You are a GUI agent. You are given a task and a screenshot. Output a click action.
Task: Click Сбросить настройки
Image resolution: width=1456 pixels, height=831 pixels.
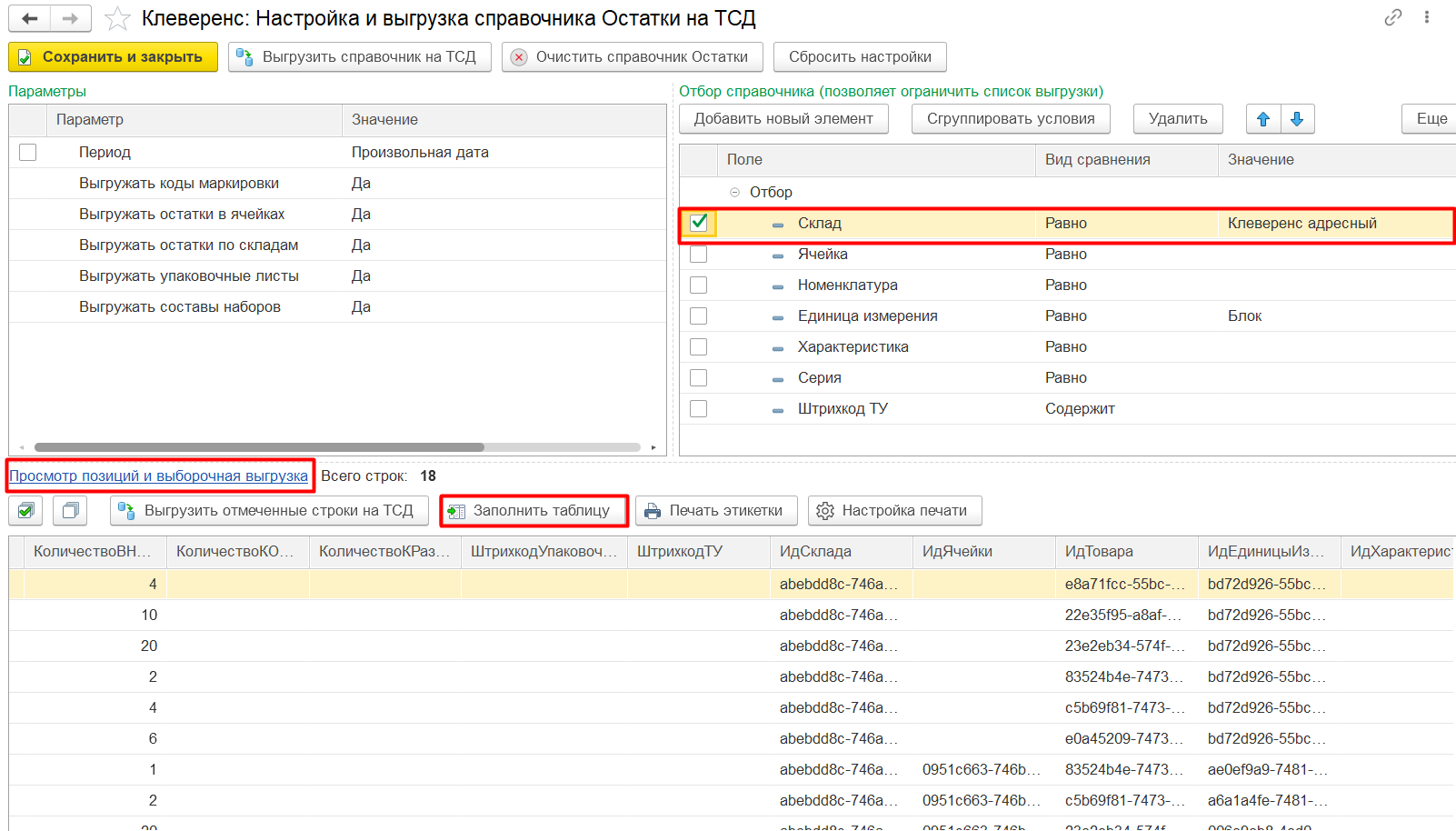[860, 56]
